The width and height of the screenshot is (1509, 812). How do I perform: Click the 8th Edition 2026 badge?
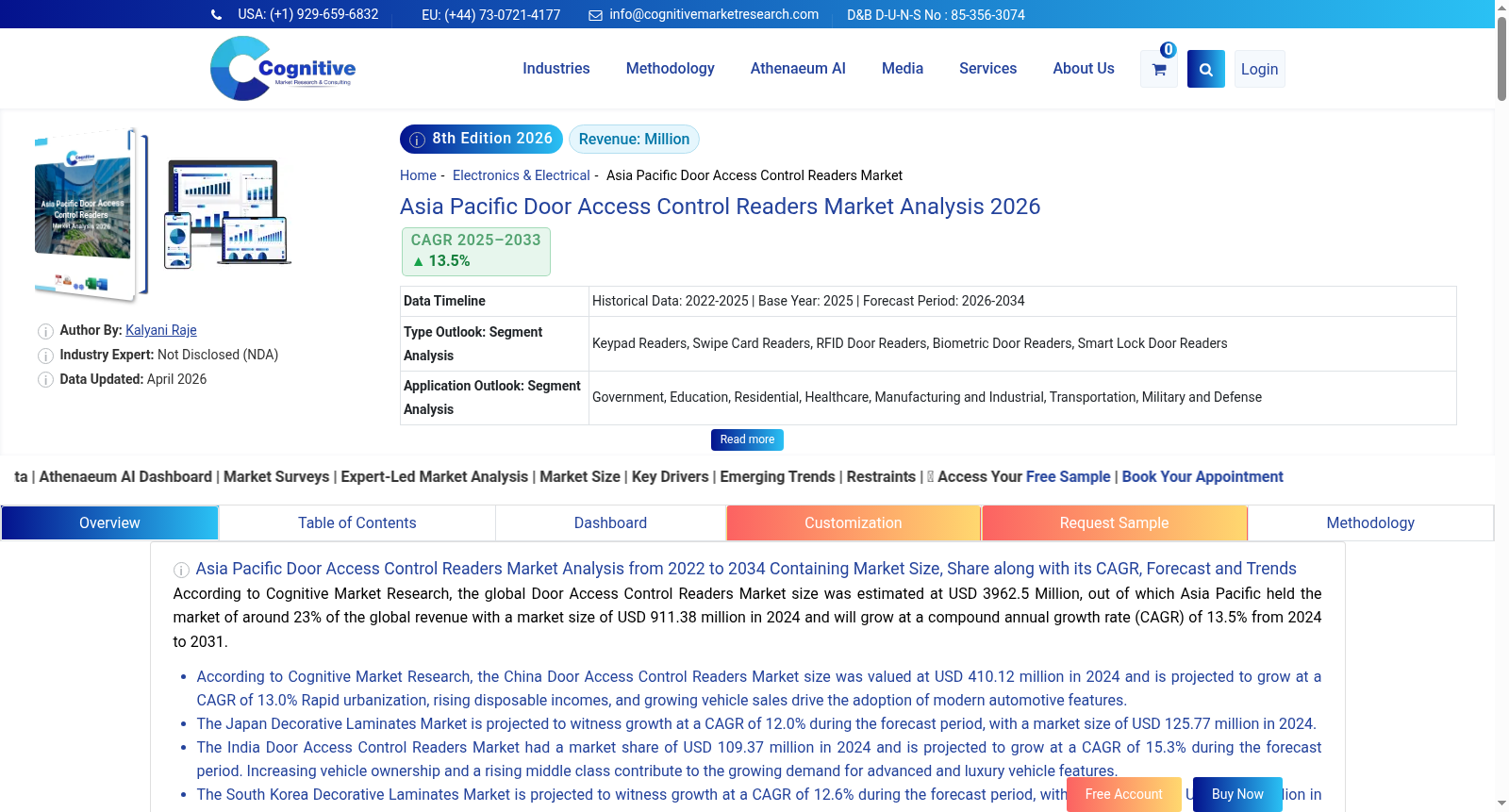click(481, 139)
